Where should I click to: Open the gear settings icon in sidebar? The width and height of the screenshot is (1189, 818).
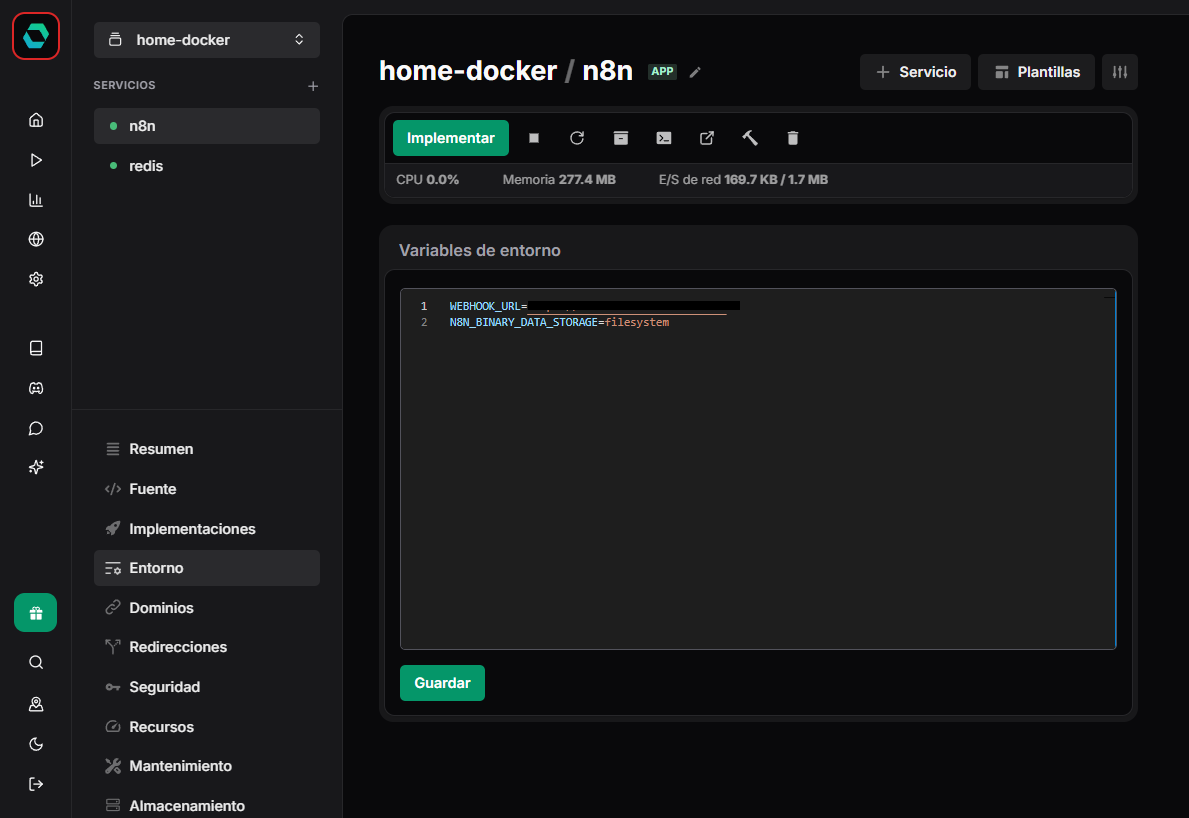pyautogui.click(x=36, y=279)
